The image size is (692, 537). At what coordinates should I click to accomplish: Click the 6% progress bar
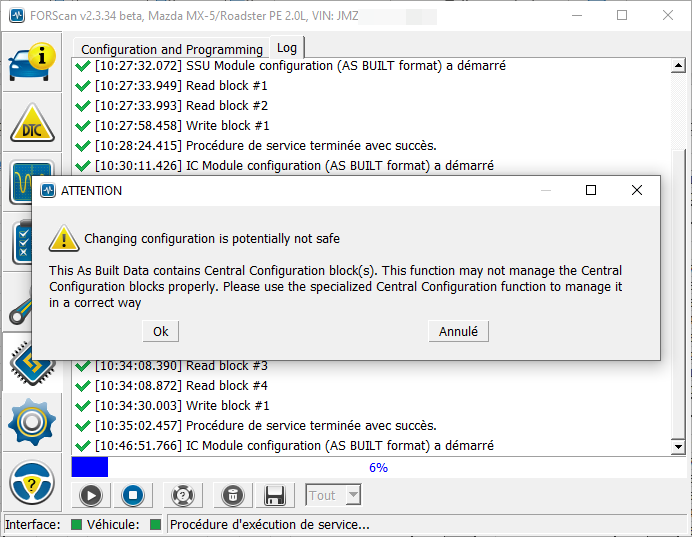(x=378, y=467)
